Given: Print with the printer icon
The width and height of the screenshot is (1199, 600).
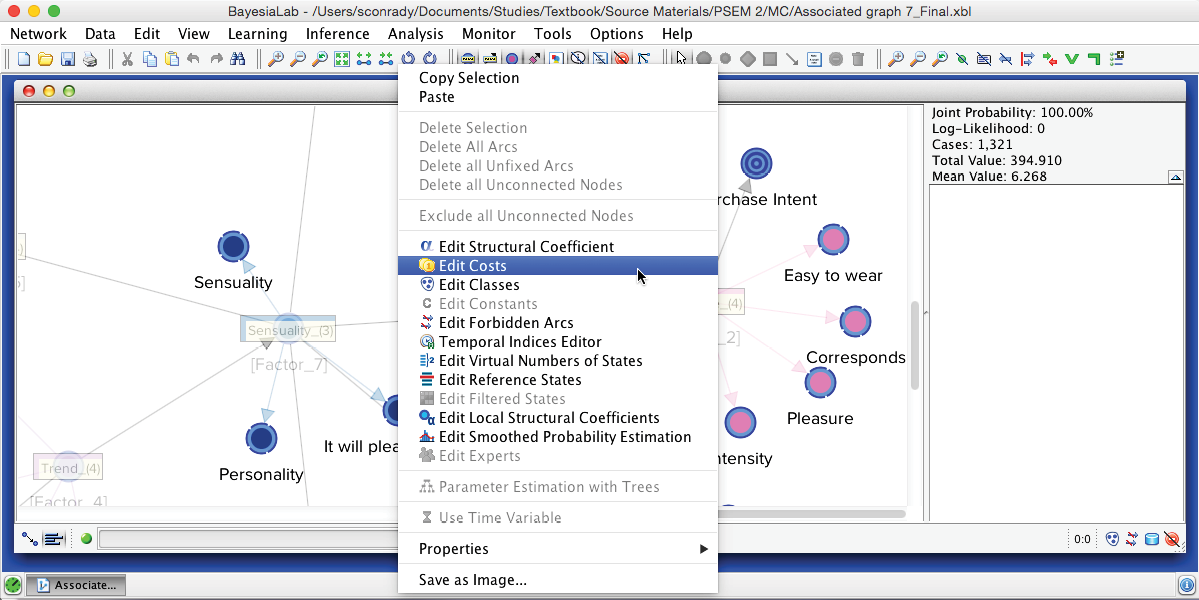Looking at the screenshot, I should click(89, 59).
